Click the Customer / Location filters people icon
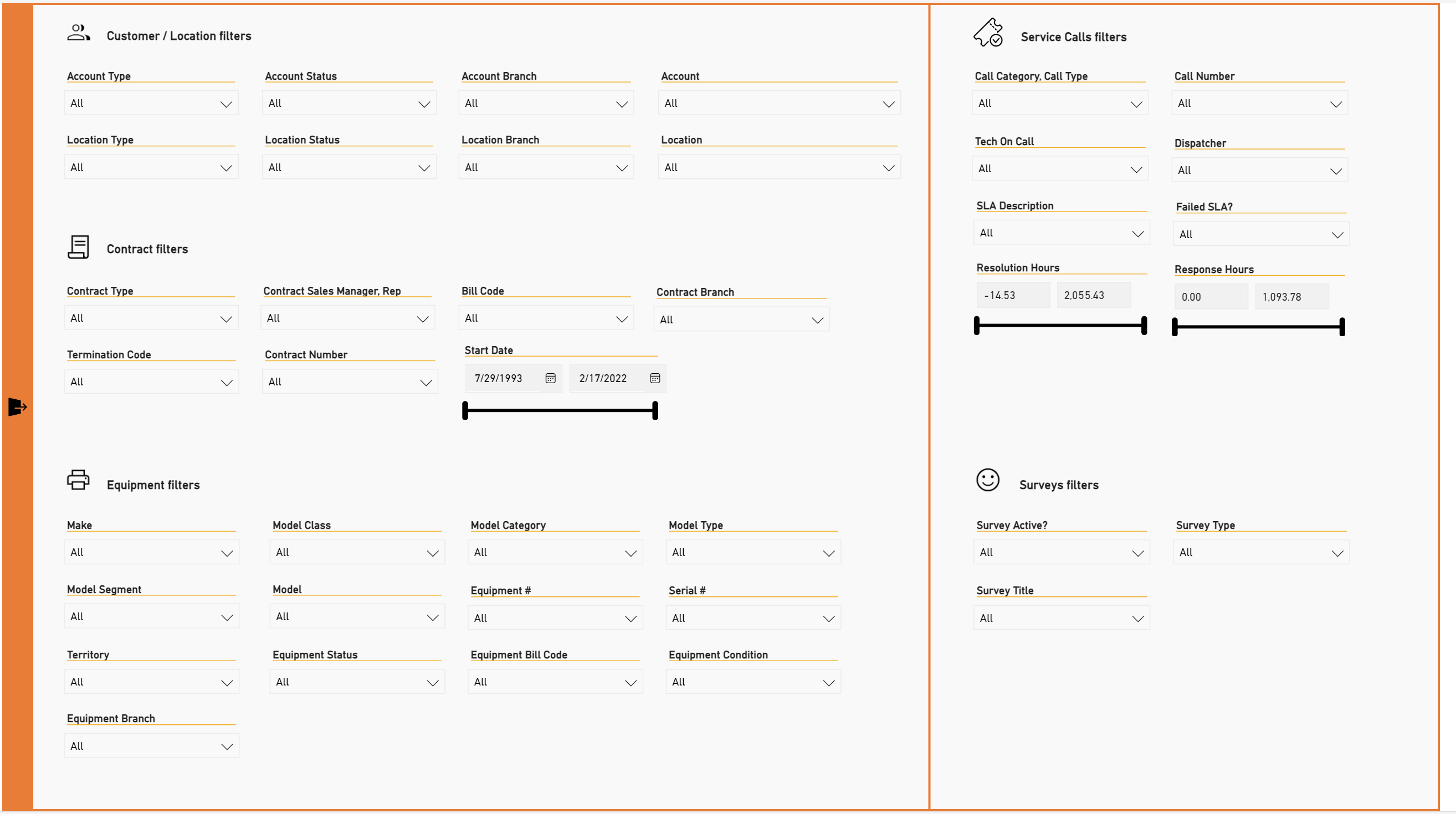Screen dimensions: 1456x814 click(x=79, y=33)
